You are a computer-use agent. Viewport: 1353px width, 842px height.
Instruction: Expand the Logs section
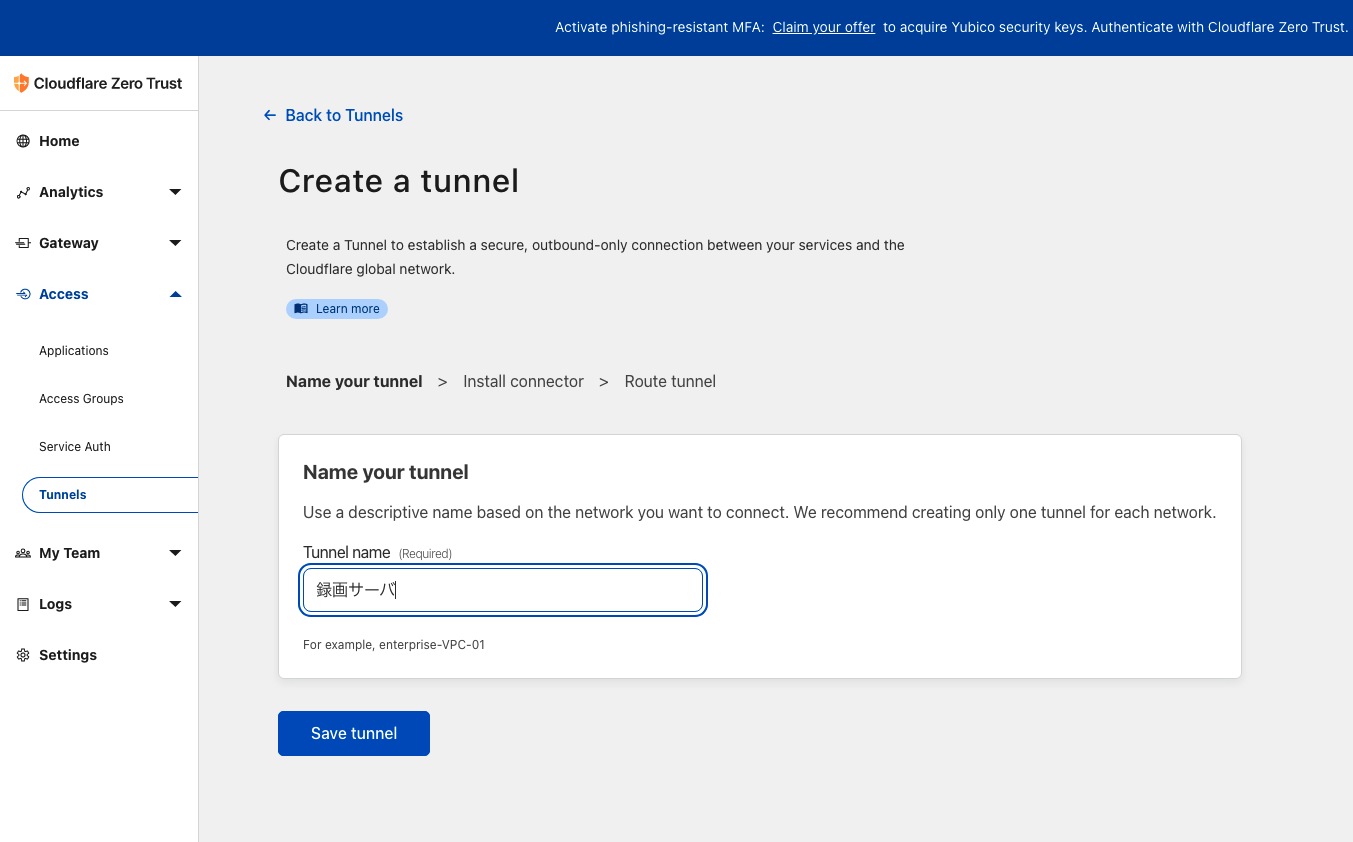[x=175, y=604]
